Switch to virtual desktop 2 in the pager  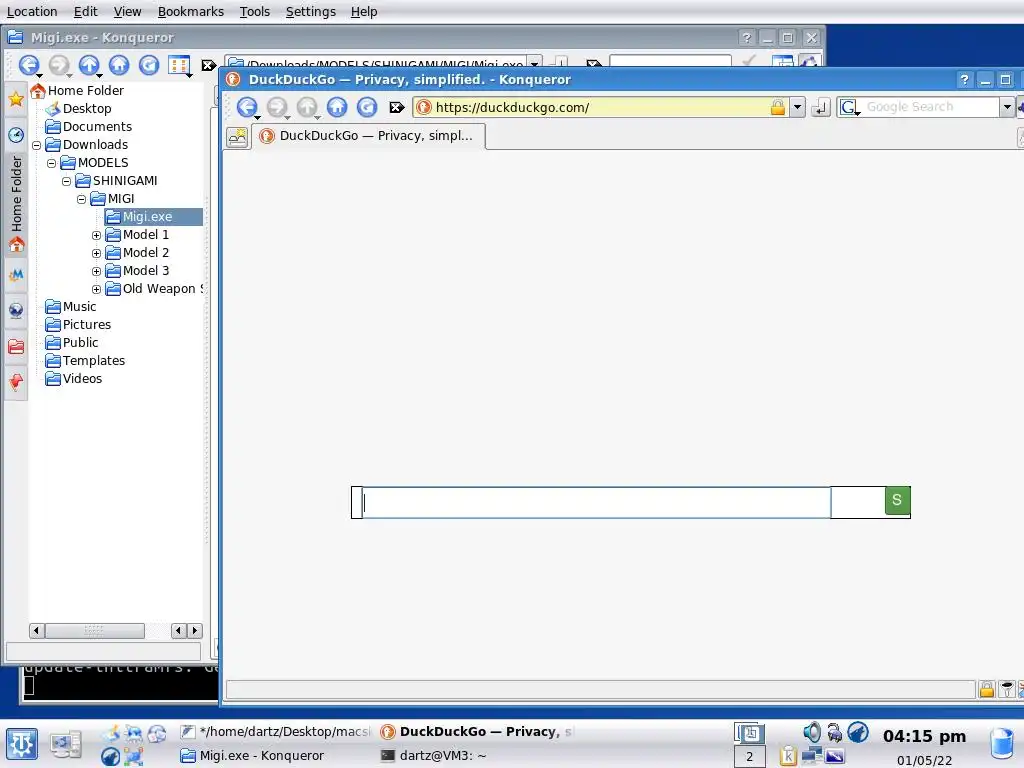pos(750,756)
